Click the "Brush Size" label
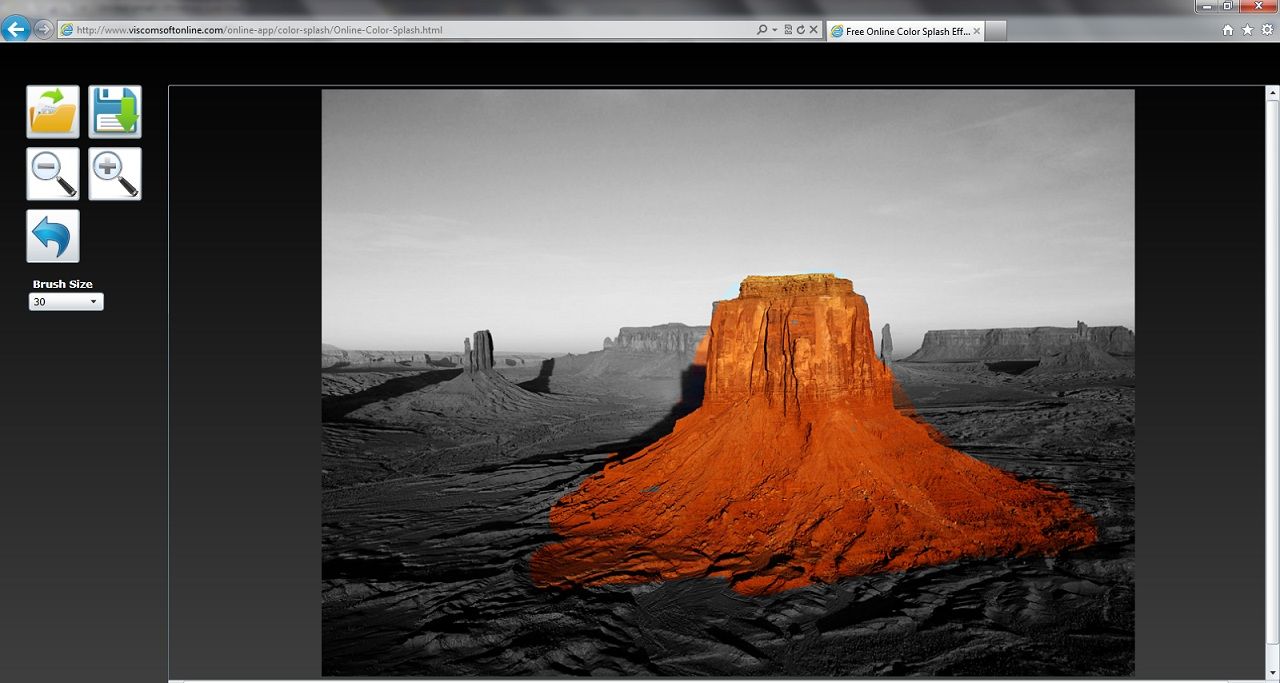The image size is (1280, 683). pyautogui.click(x=63, y=284)
